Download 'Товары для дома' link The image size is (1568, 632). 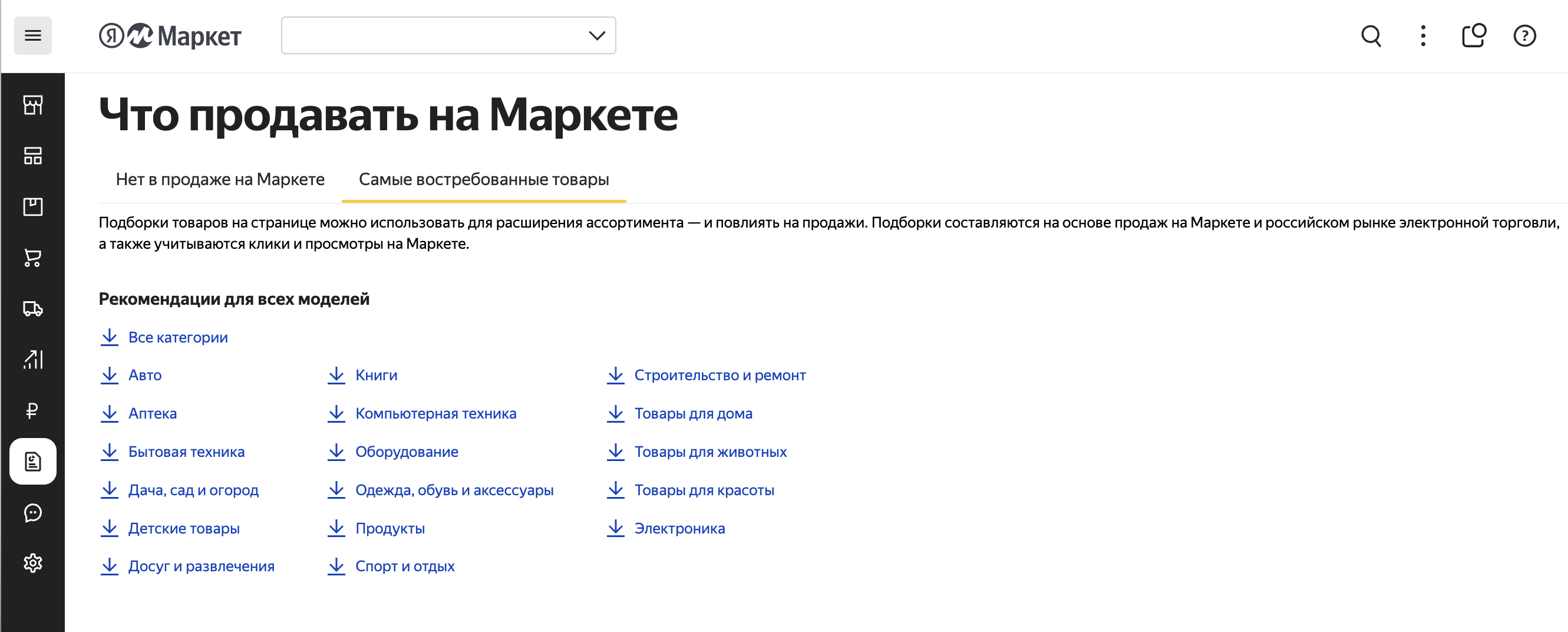(679, 413)
